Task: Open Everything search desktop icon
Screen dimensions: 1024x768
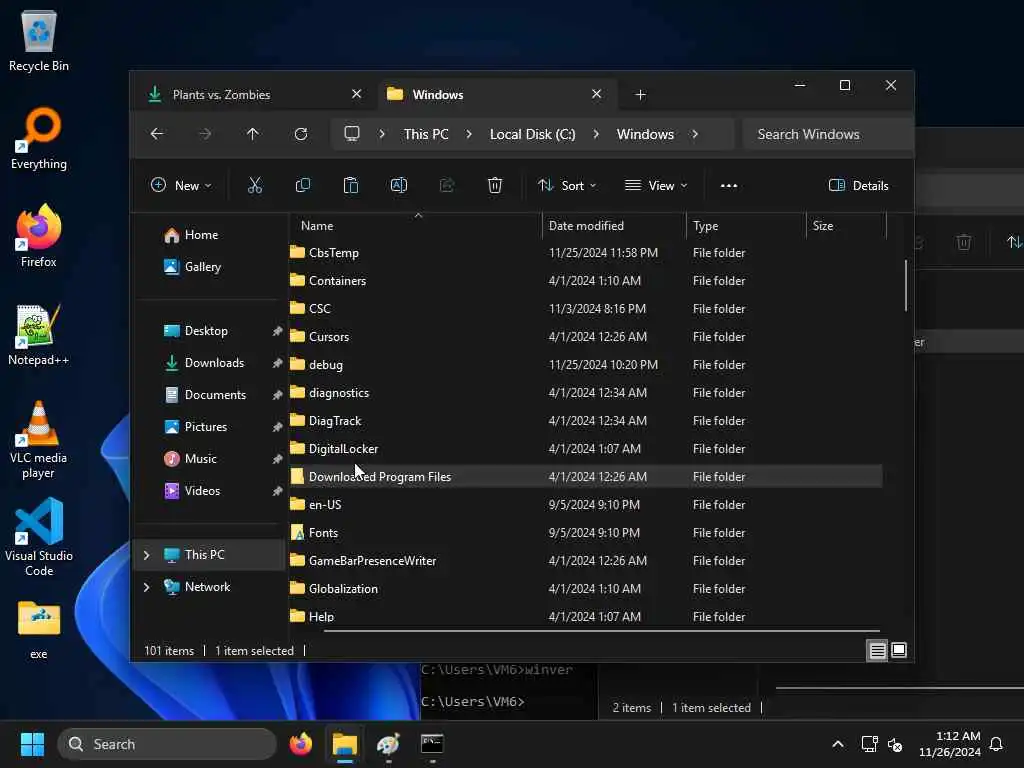Action: (39, 138)
